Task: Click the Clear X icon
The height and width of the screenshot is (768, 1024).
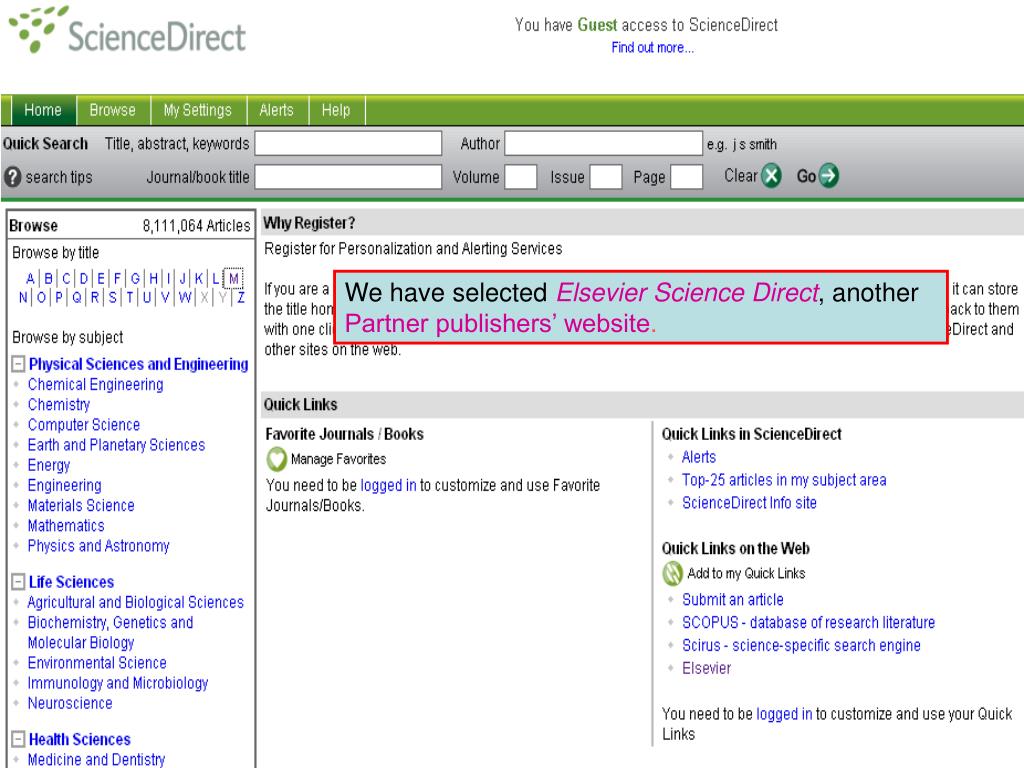Action: point(771,176)
